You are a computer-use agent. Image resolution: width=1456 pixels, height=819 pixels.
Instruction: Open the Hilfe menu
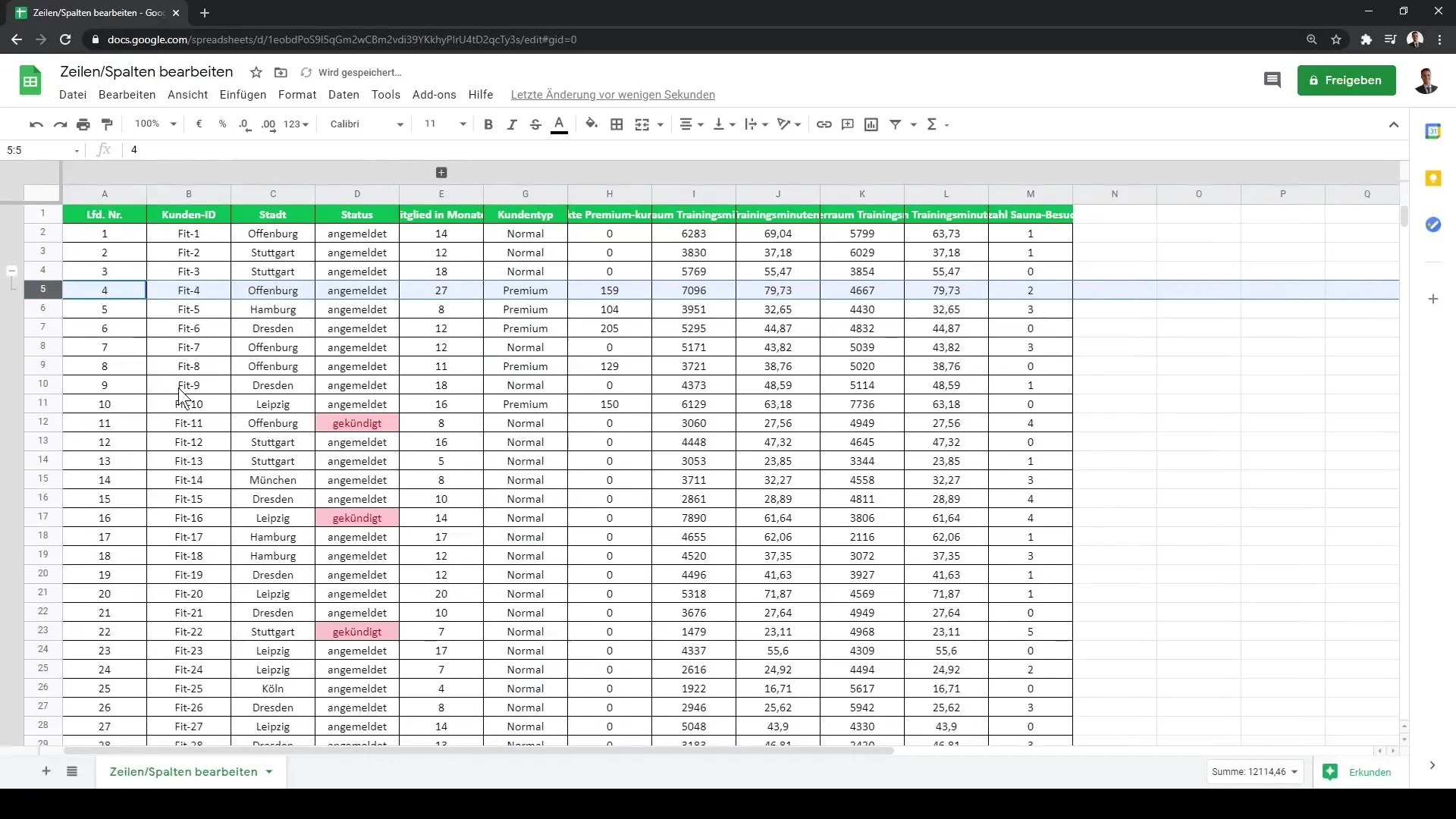(481, 95)
